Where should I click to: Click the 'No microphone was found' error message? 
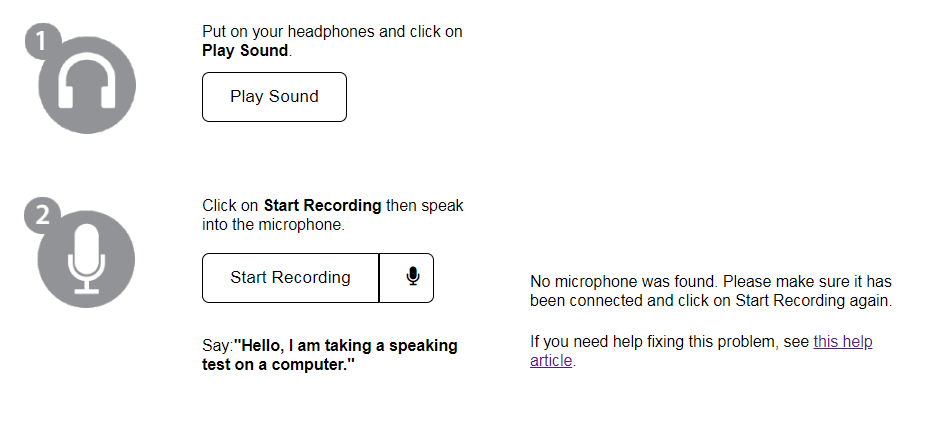click(x=624, y=281)
